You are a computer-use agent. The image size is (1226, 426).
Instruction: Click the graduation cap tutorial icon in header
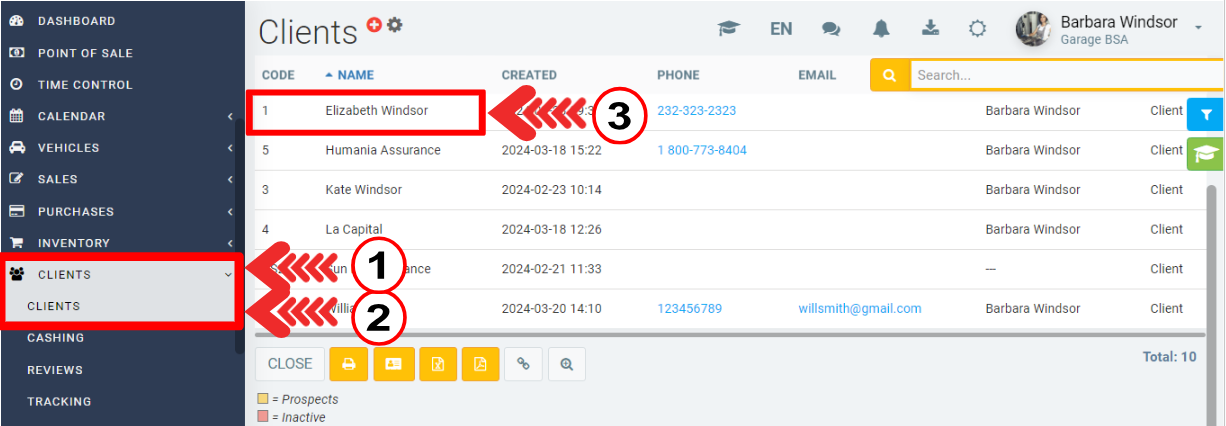(729, 29)
